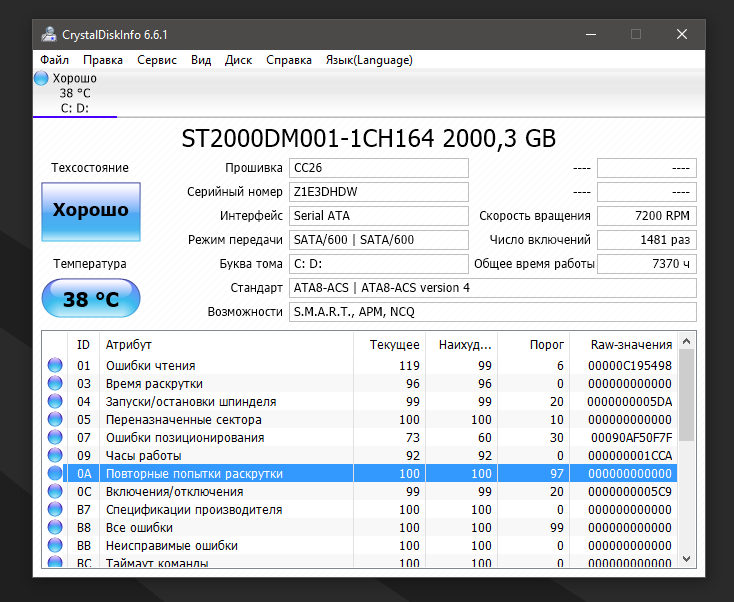The height and width of the screenshot is (602, 734).
Task: Select row Переназначенные сектора
Action: (x=360, y=419)
